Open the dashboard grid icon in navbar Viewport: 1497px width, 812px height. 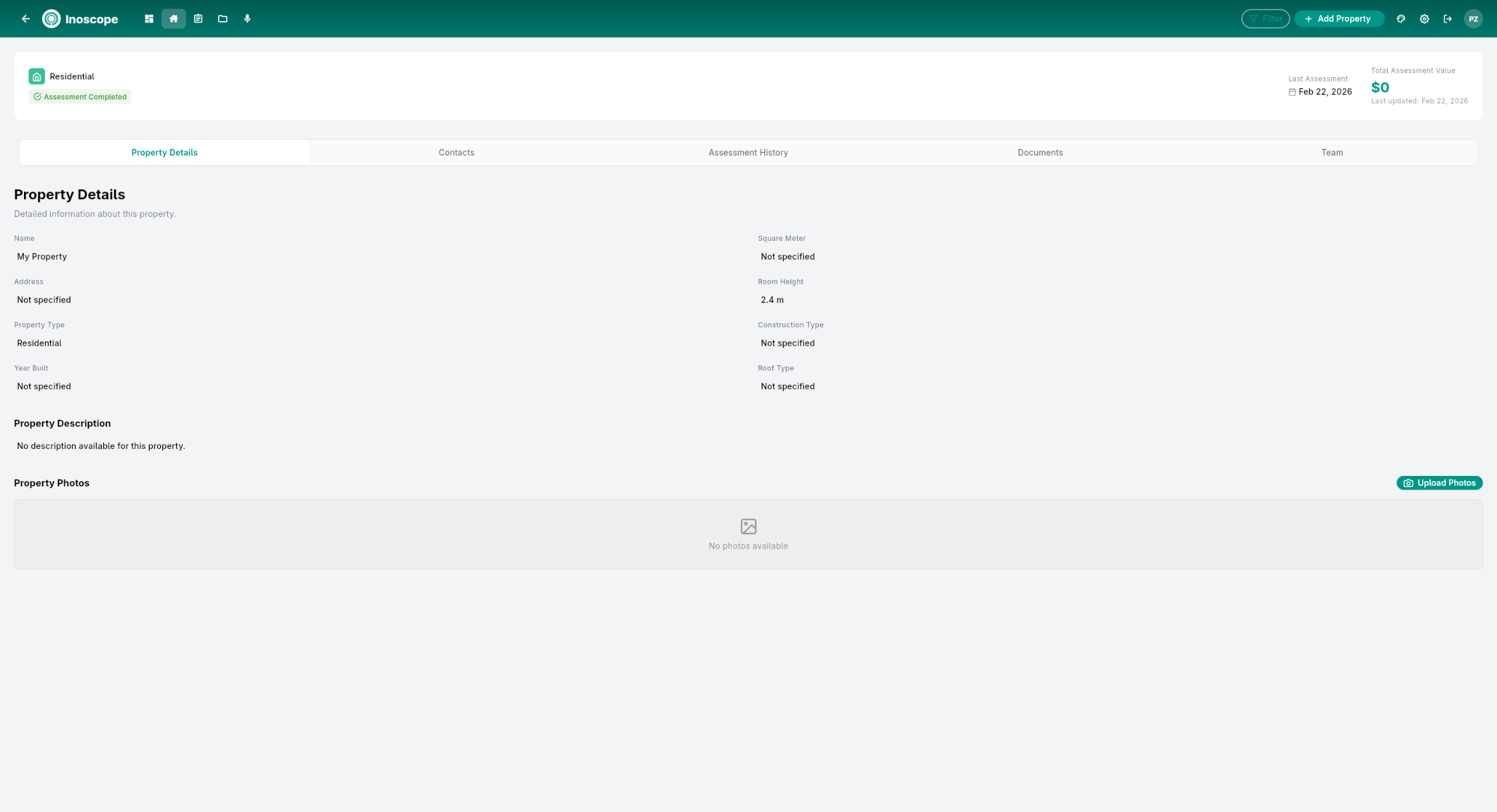click(148, 18)
